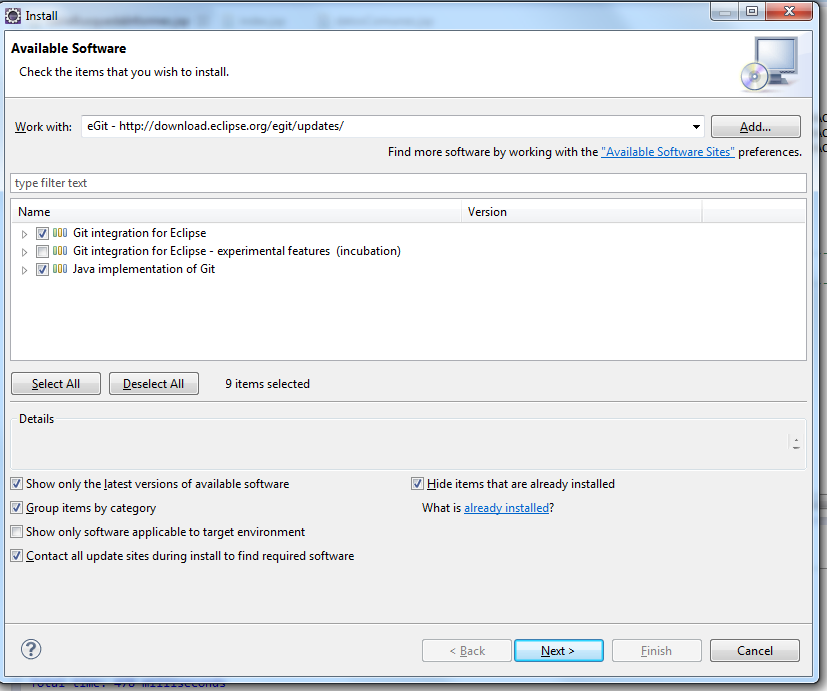Expand the Java implementation of Git node
This screenshot has width=827, height=691.
pyautogui.click(x=25, y=270)
